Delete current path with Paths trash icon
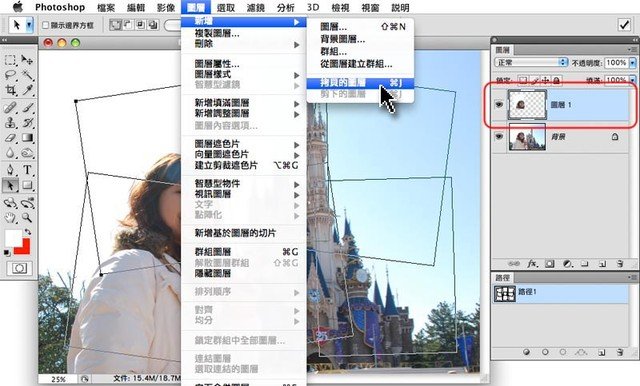 620,352
